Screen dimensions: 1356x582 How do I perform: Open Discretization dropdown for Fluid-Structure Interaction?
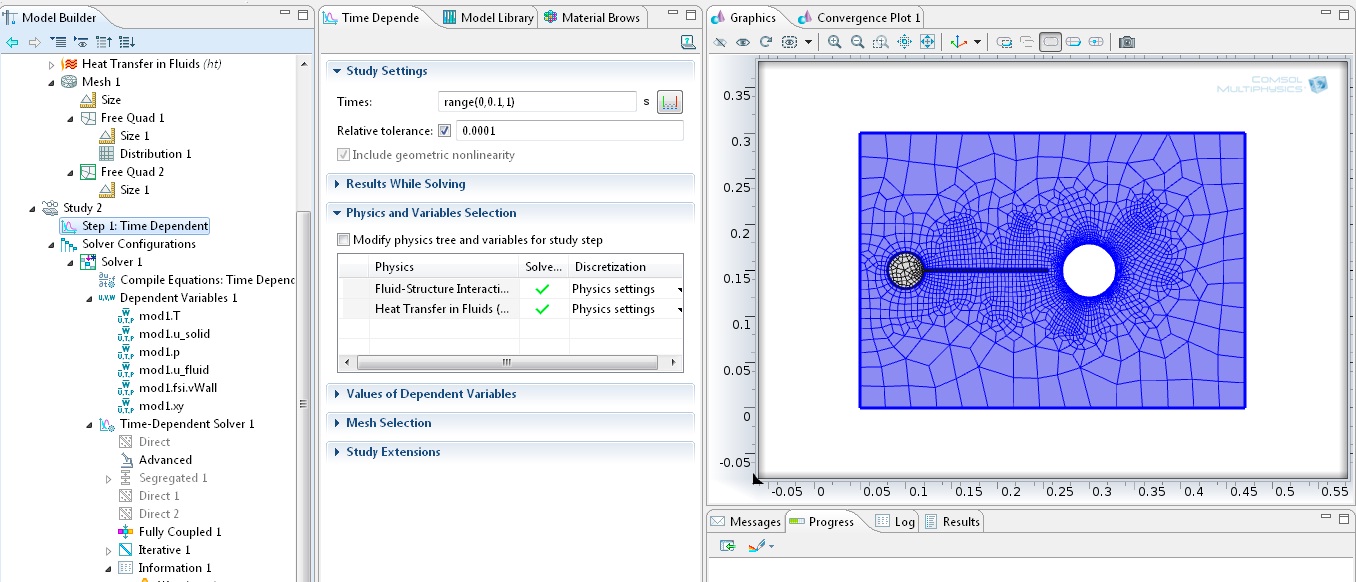point(681,289)
